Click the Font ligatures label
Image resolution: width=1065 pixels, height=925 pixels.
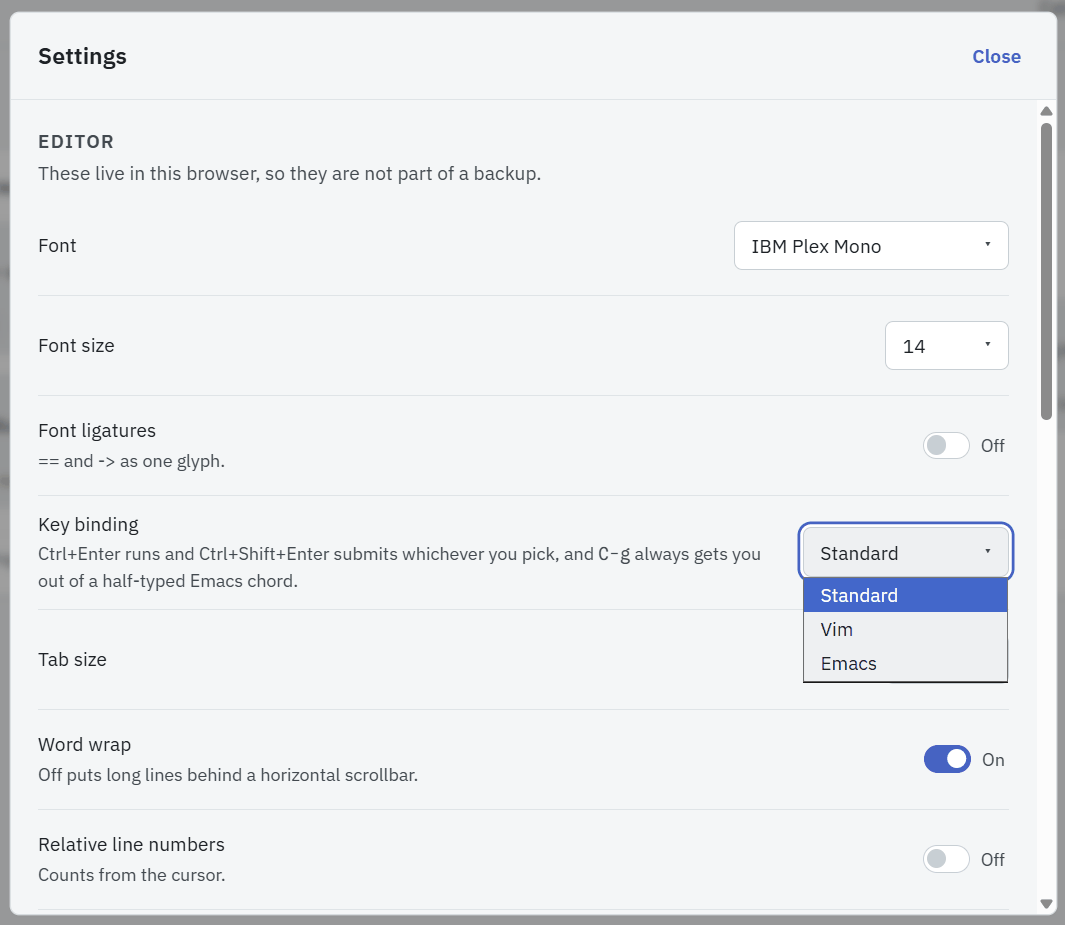pos(96,431)
